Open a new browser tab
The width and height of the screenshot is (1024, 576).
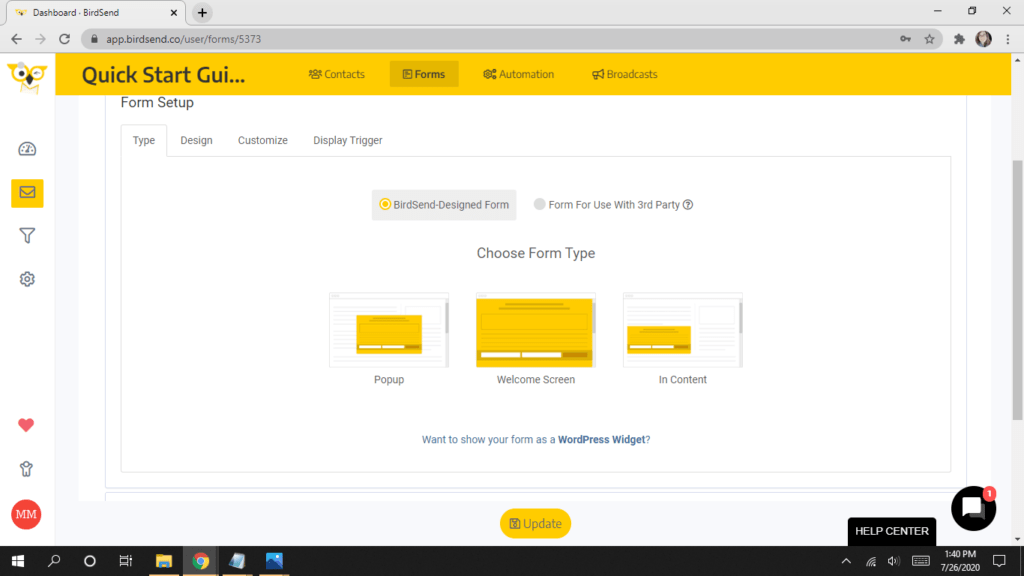click(x=202, y=12)
